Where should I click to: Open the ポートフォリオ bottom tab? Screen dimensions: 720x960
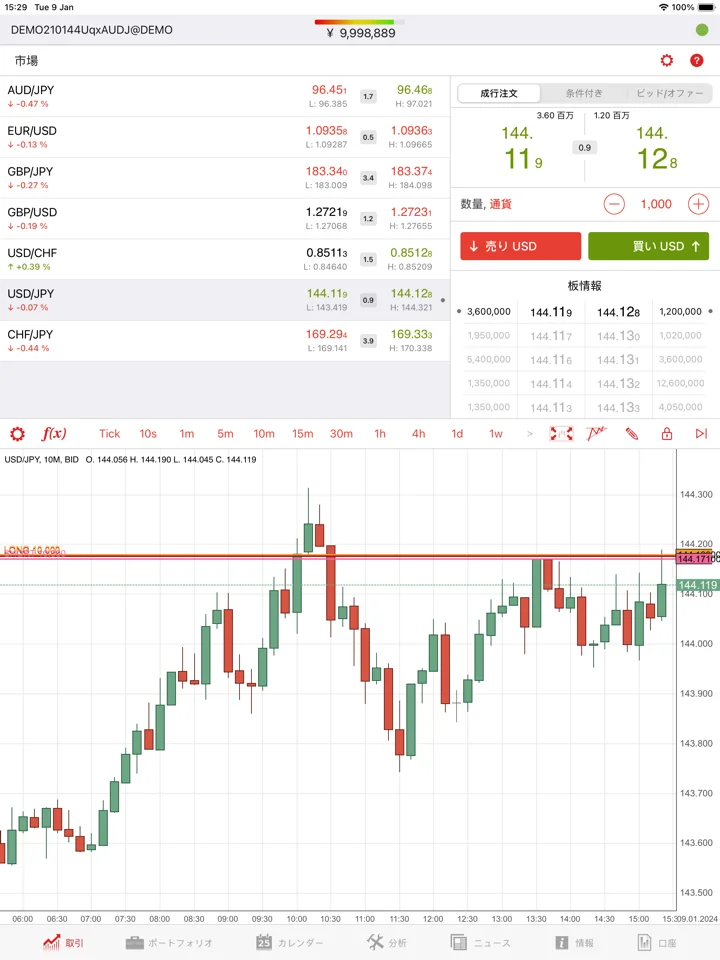click(169, 943)
